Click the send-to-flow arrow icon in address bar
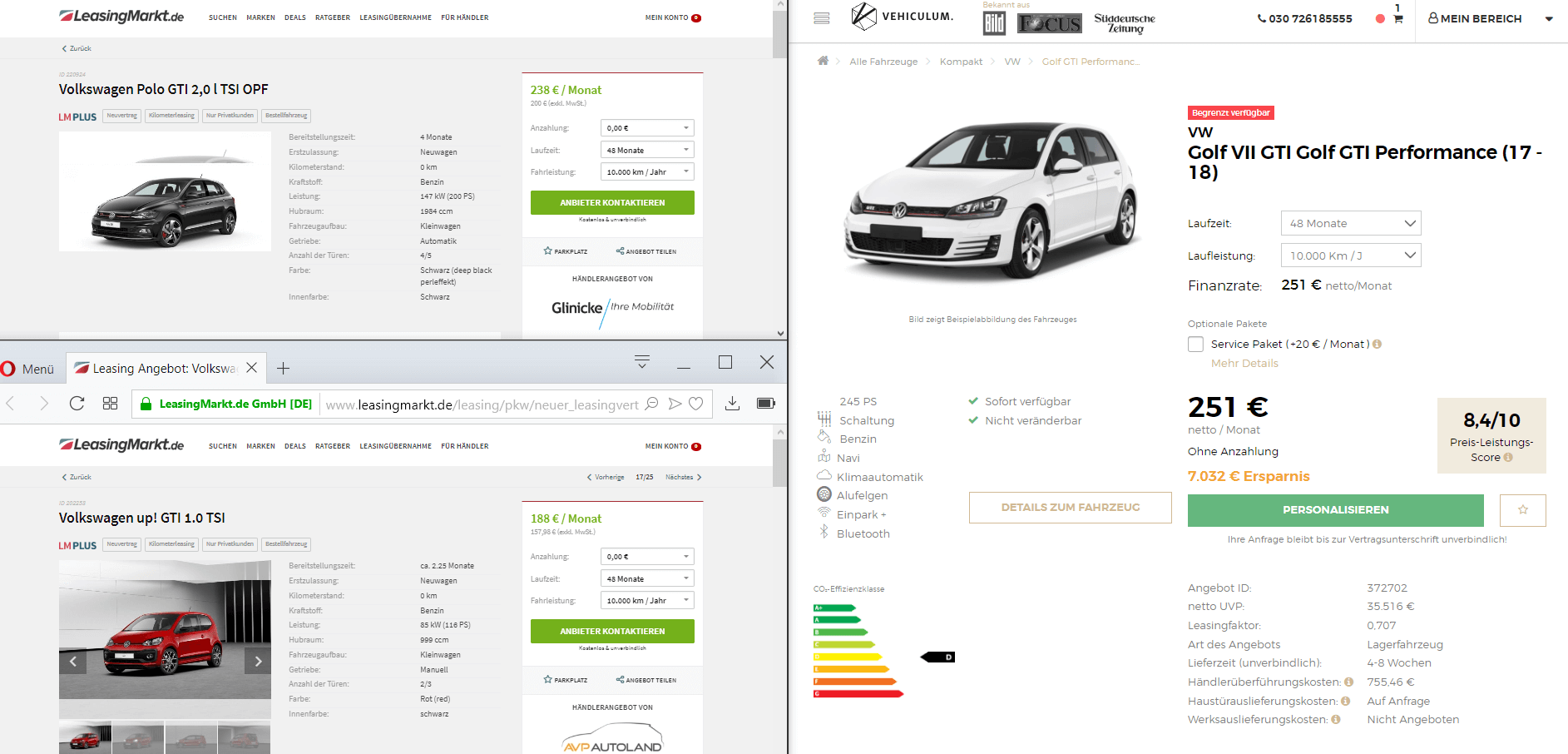Screen dimensions: 1568x754 (675, 404)
